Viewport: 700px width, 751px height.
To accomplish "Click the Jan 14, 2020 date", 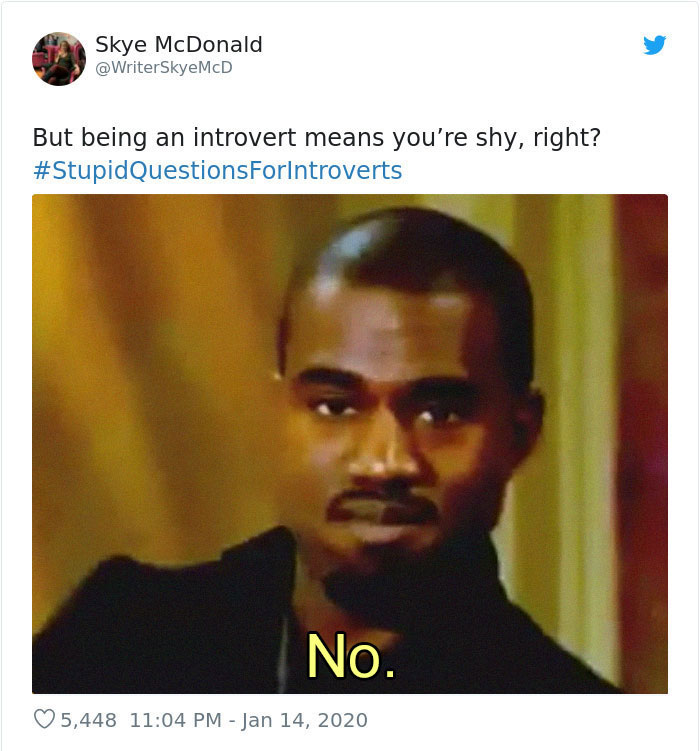I will click(x=305, y=720).
